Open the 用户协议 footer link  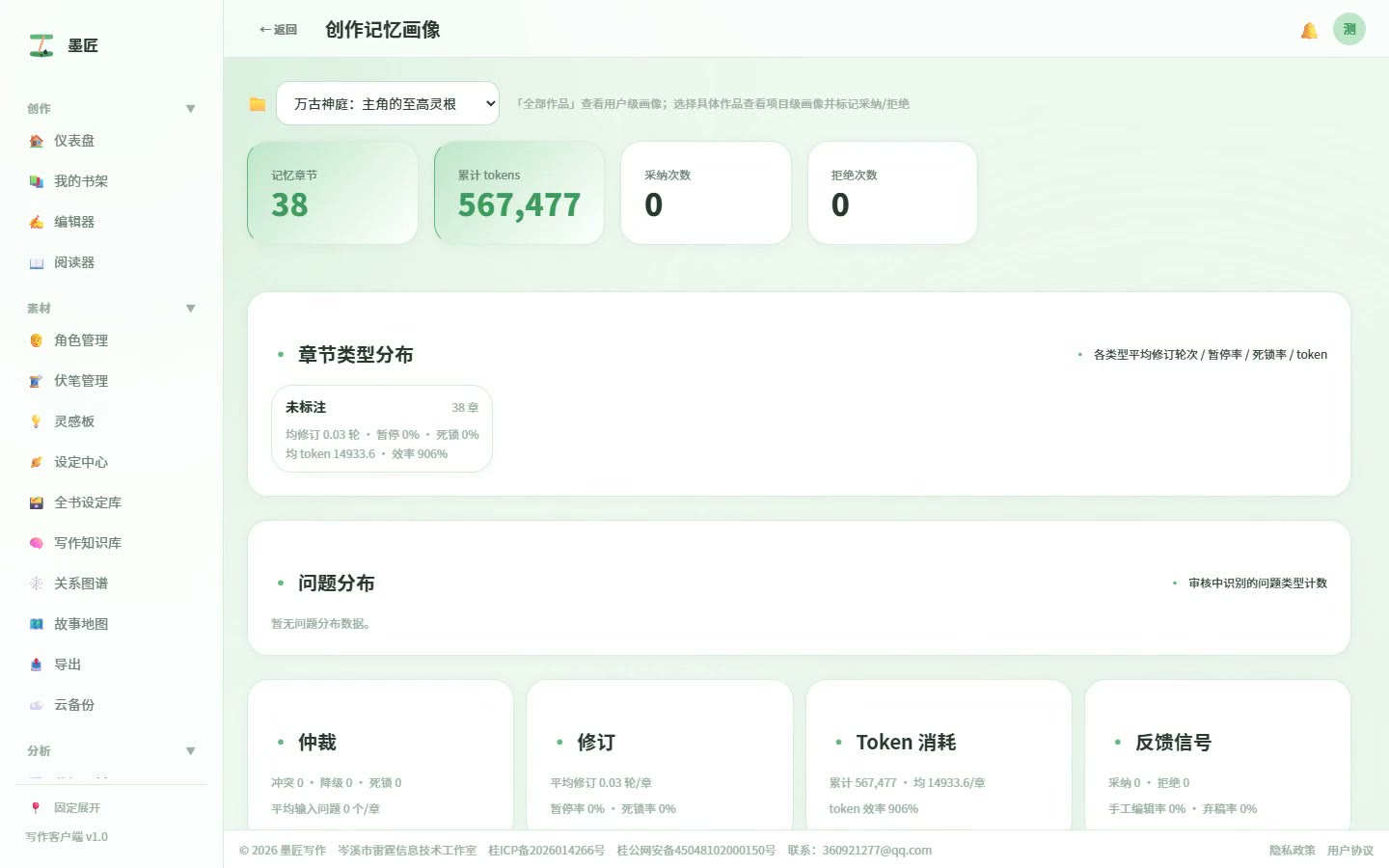click(1350, 851)
